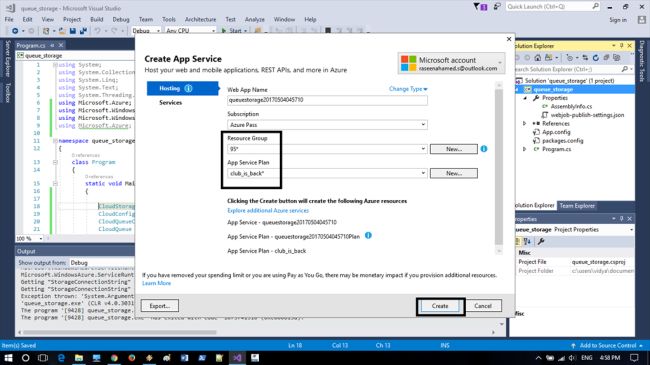Click the info icon beside App Service Plan summary
Viewport: 650px width, 365px height.
[x=368, y=236]
